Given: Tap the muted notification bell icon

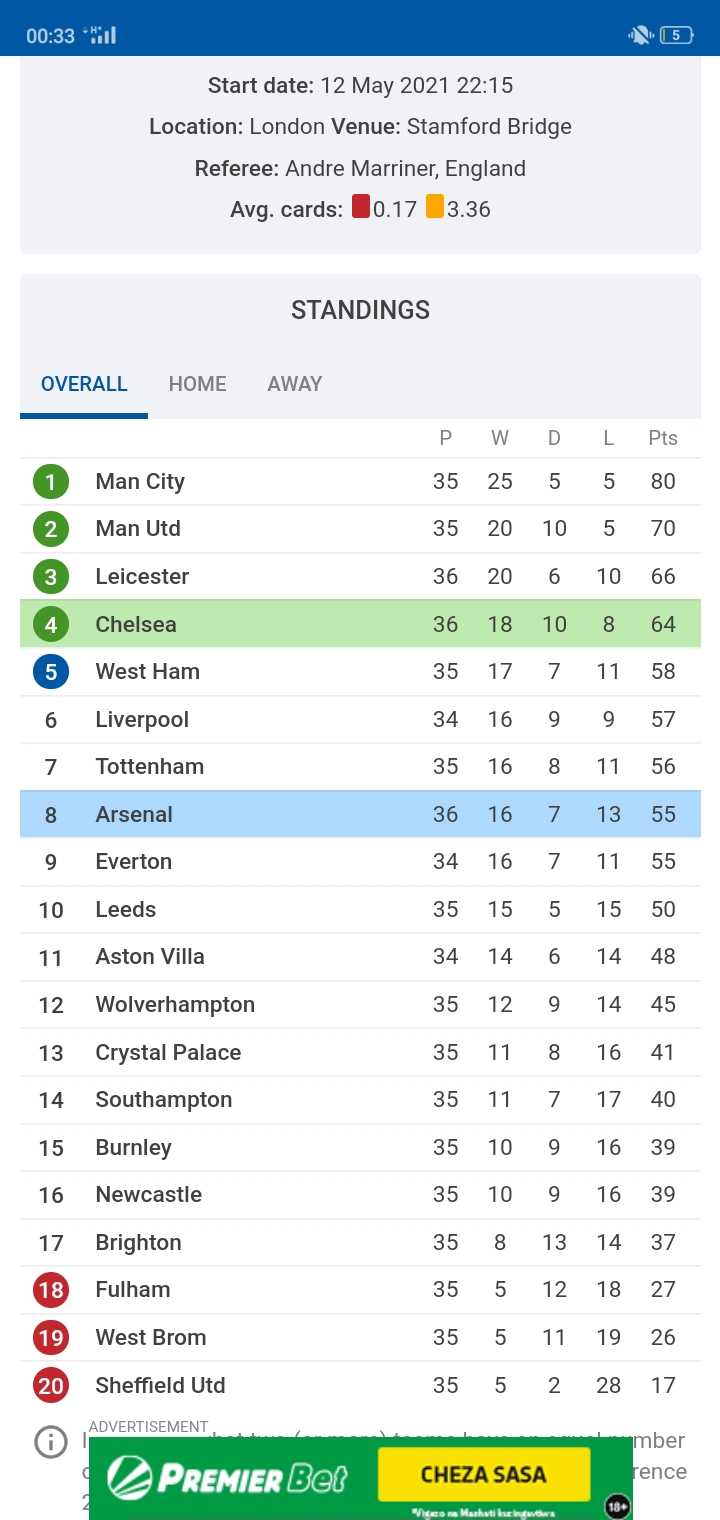Looking at the screenshot, I should (x=640, y=35).
